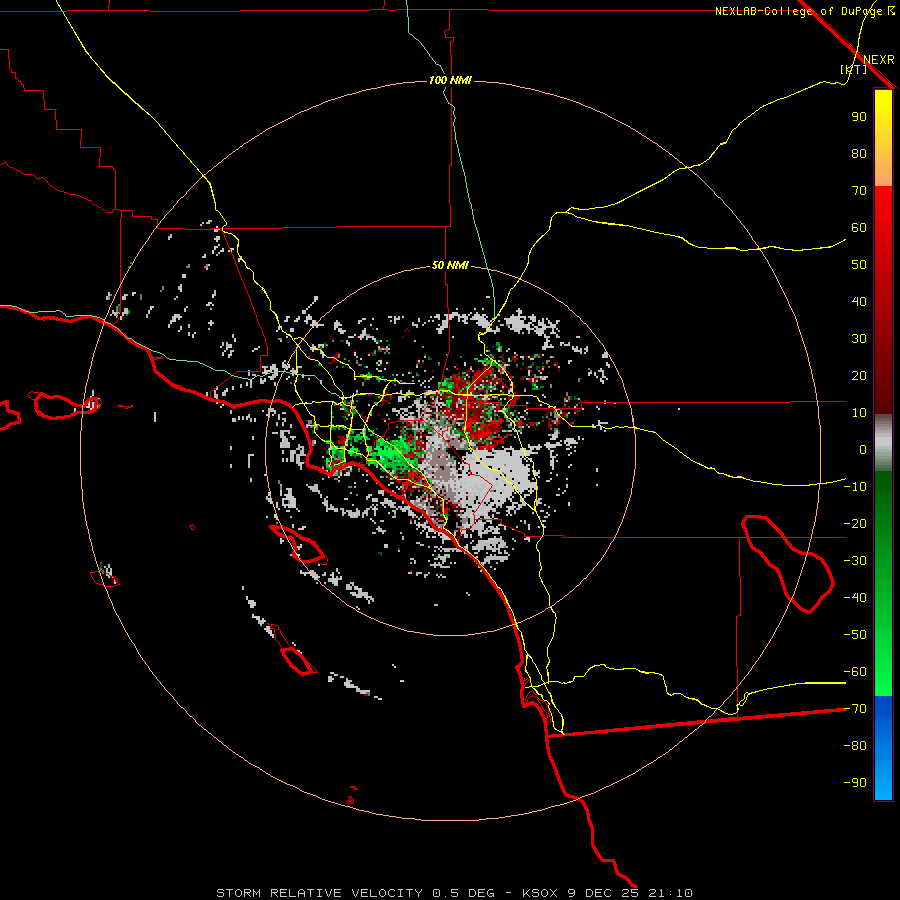The width and height of the screenshot is (900, 900).
Task: Click the -60 value on the velocity scale
Action: pyautogui.click(x=855, y=672)
